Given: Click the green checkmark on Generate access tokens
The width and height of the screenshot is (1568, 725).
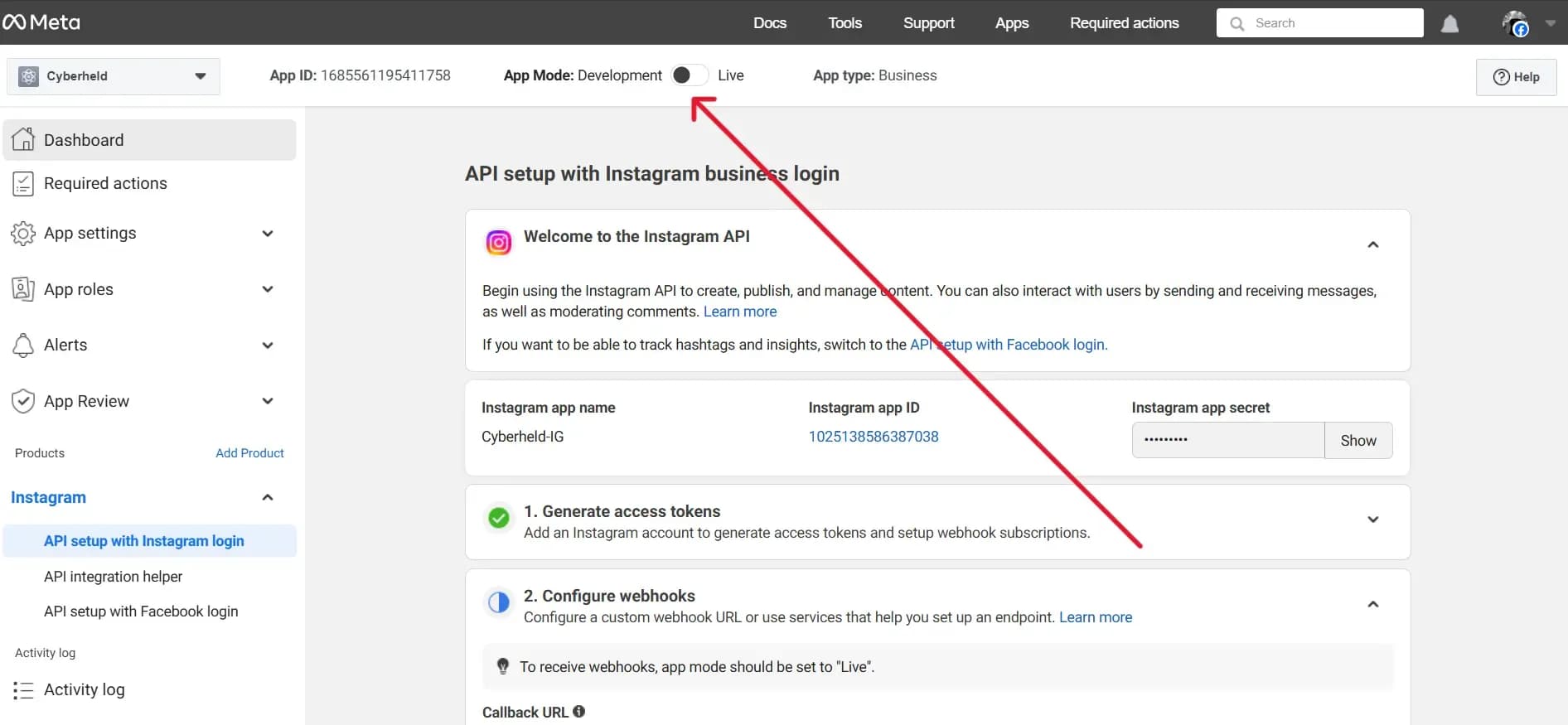Looking at the screenshot, I should pos(498,518).
